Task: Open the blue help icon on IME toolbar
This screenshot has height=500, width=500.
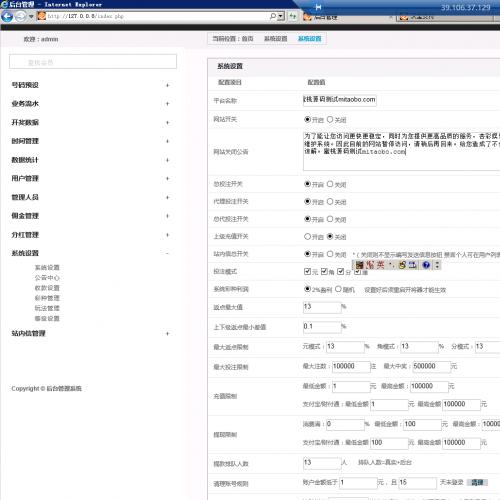Action: coord(426,265)
